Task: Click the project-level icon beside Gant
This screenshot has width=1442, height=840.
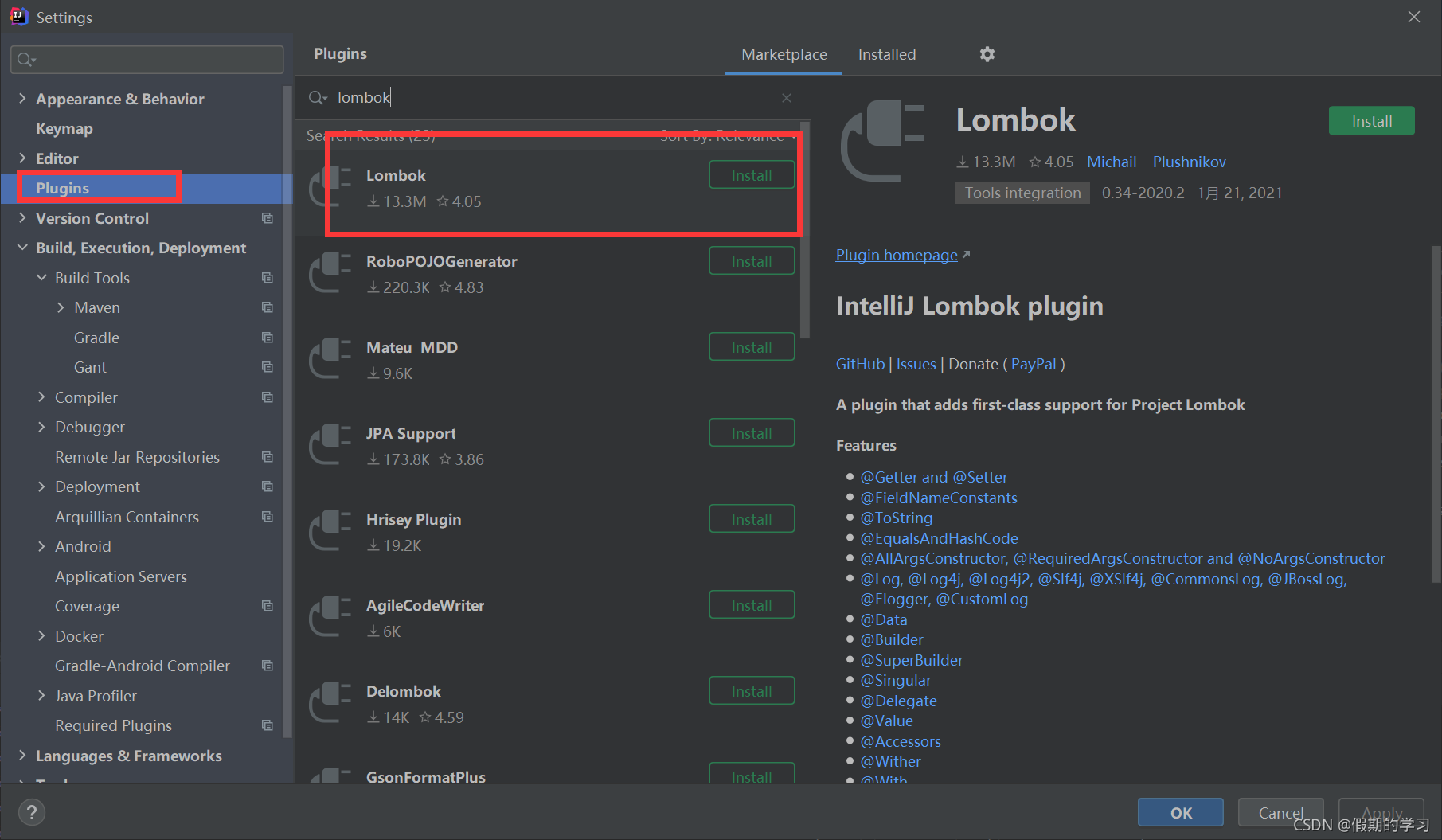Action: click(268, 367)
